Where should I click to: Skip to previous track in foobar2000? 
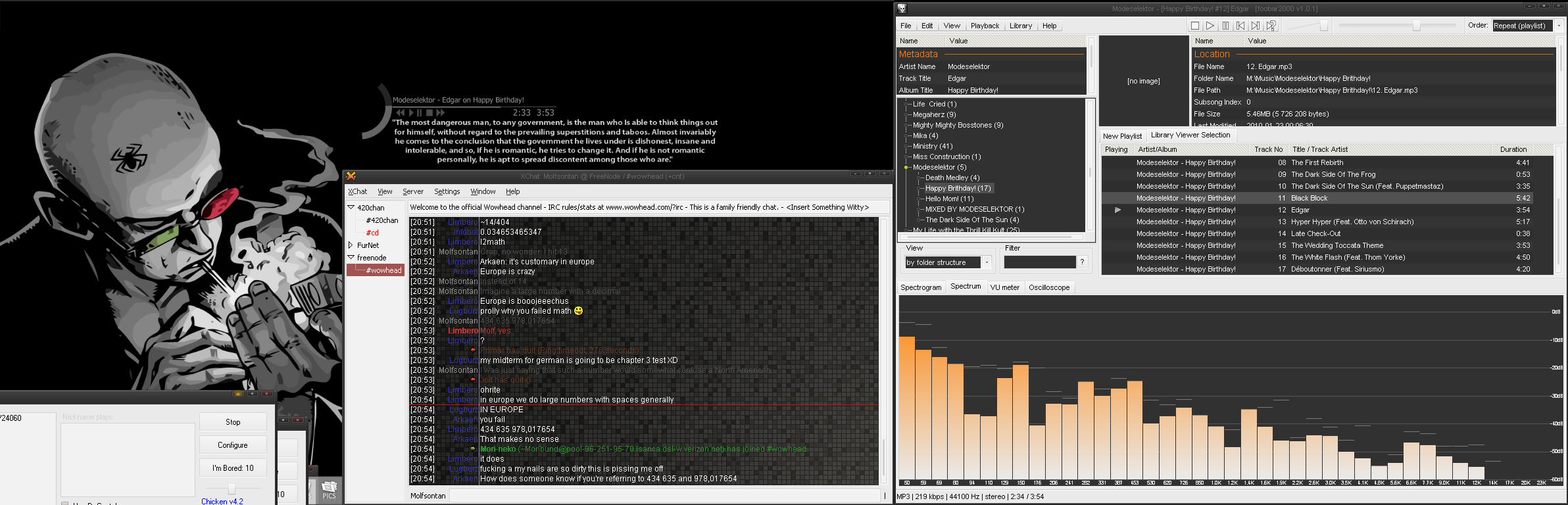click(1240, 26)
